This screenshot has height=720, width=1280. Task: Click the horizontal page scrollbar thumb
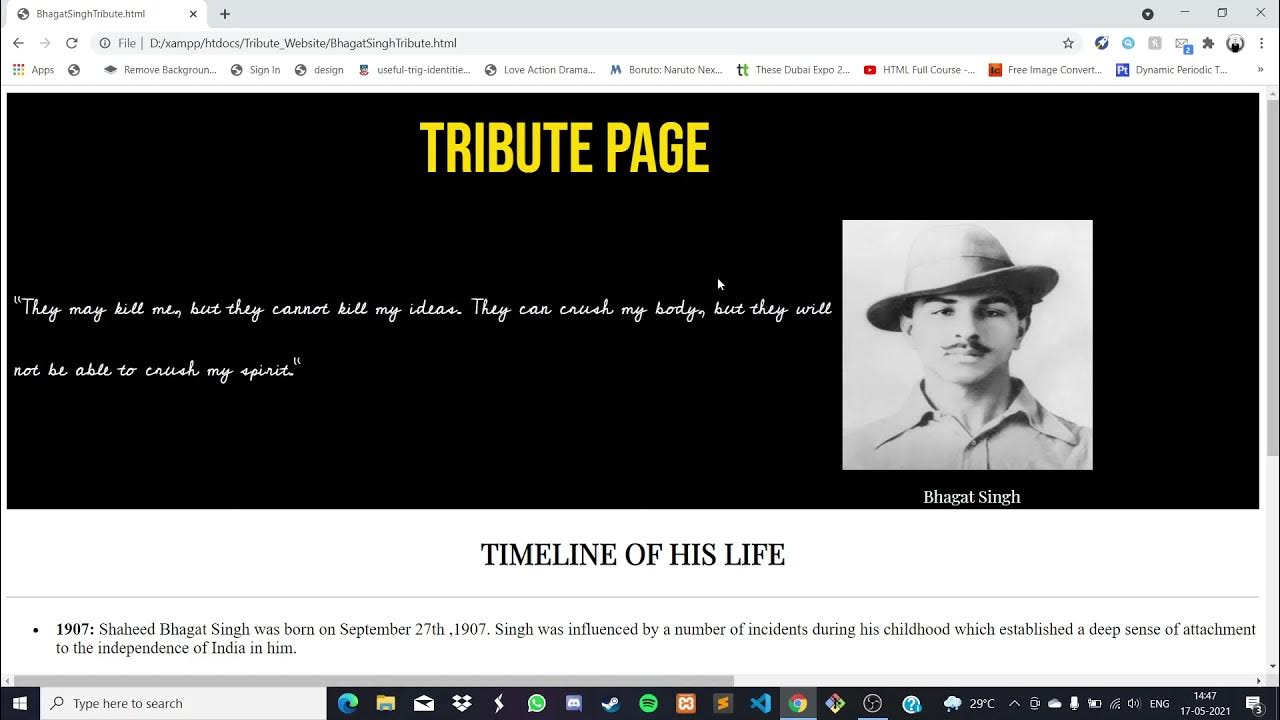pyautogui.click(x=375, y=681)
